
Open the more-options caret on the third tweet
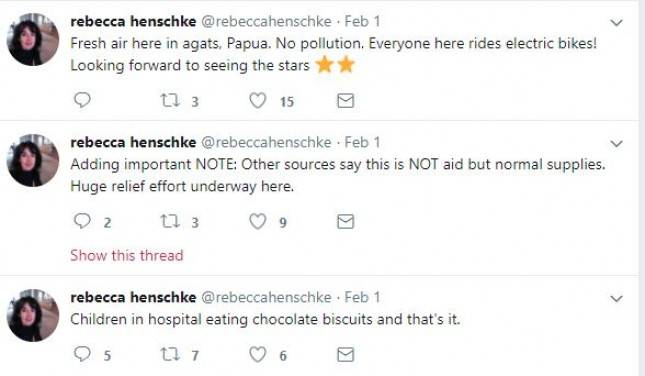coord(616,299)
